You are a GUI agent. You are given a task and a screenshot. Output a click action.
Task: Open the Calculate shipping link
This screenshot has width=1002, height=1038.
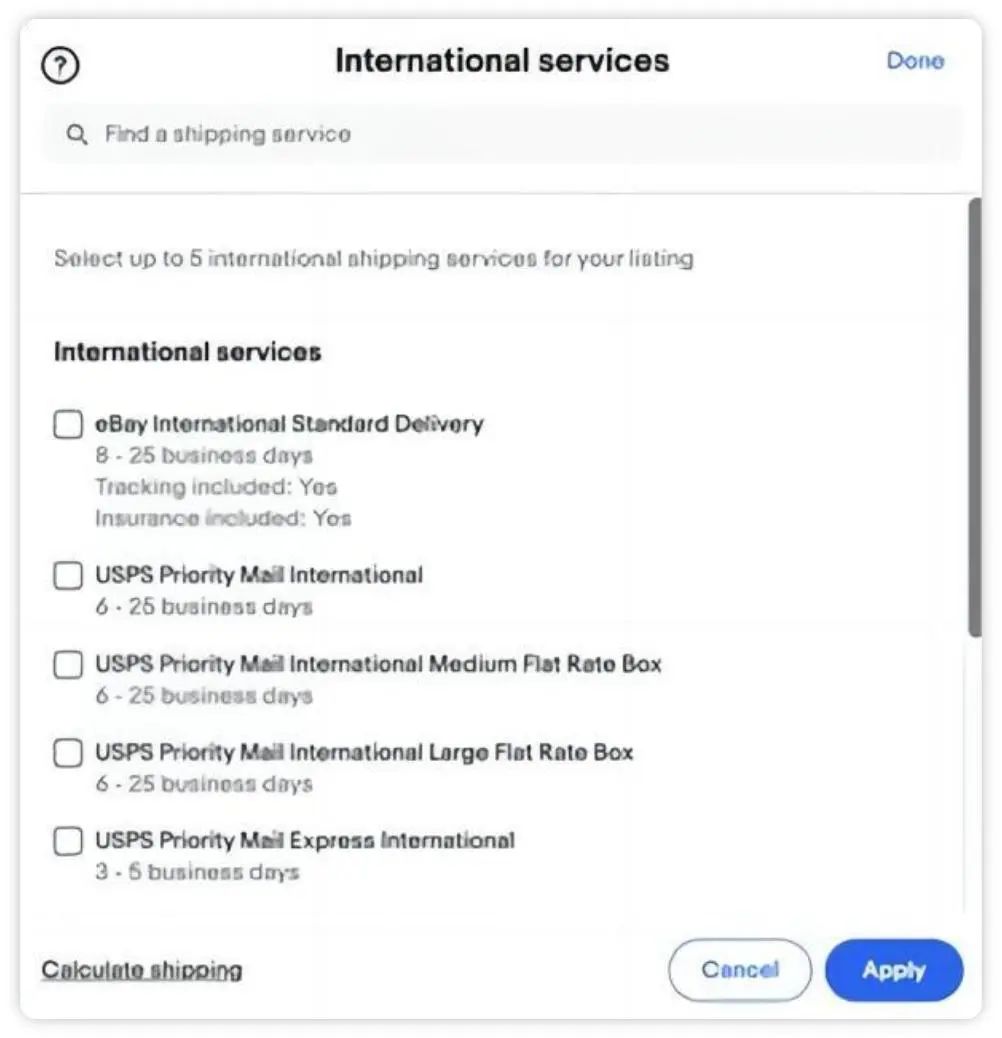tap(141, 970)
